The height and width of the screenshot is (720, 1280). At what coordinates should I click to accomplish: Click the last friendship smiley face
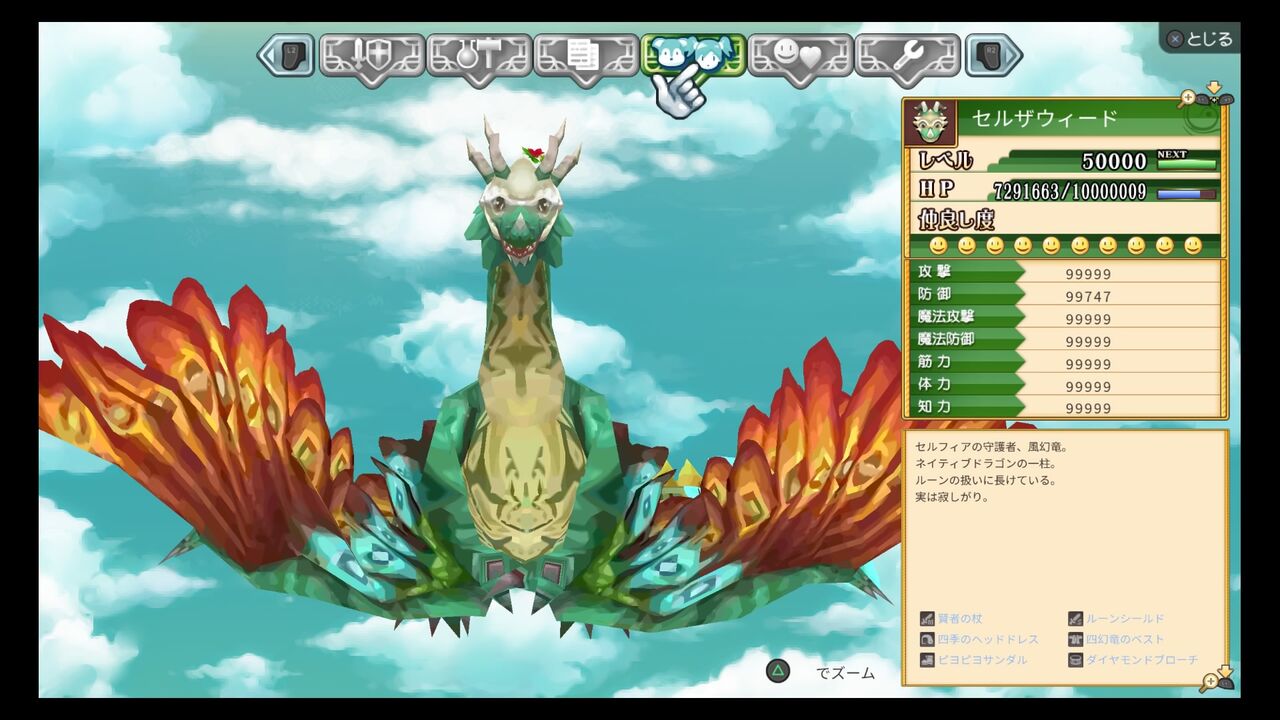1193,245
